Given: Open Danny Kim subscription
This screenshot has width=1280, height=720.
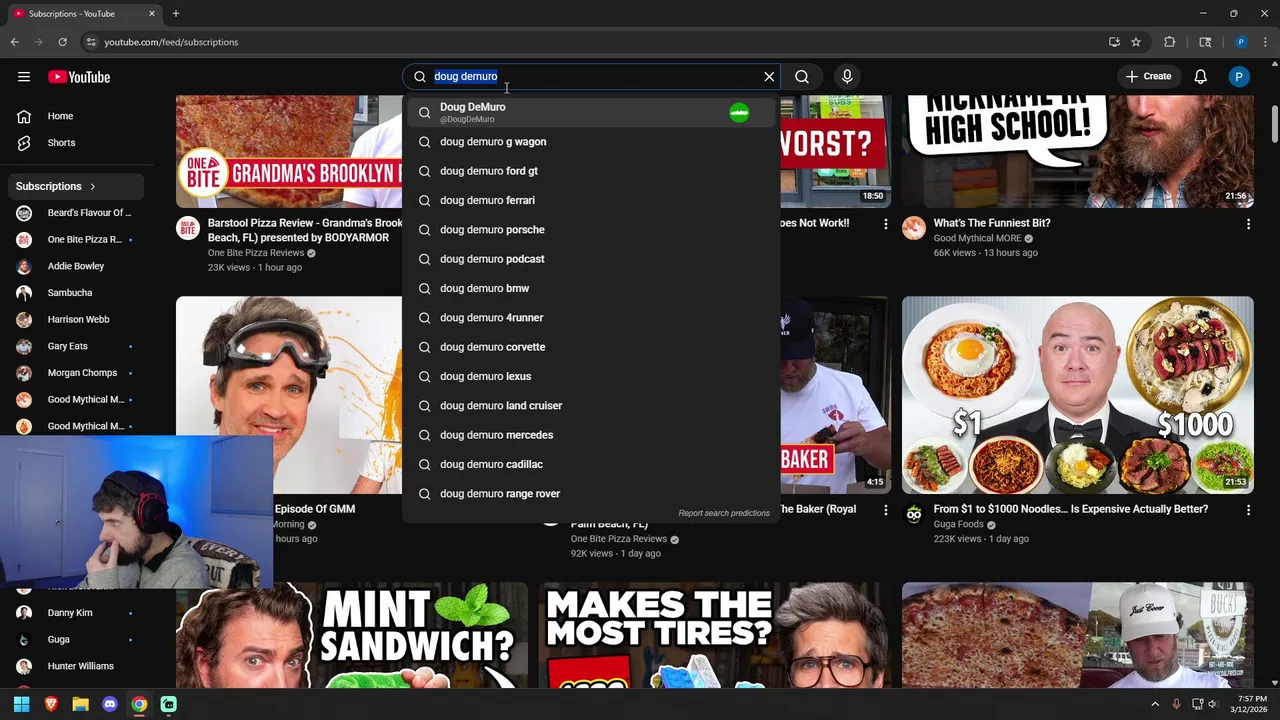Looking at the screenshot, I should coord(76,613).
